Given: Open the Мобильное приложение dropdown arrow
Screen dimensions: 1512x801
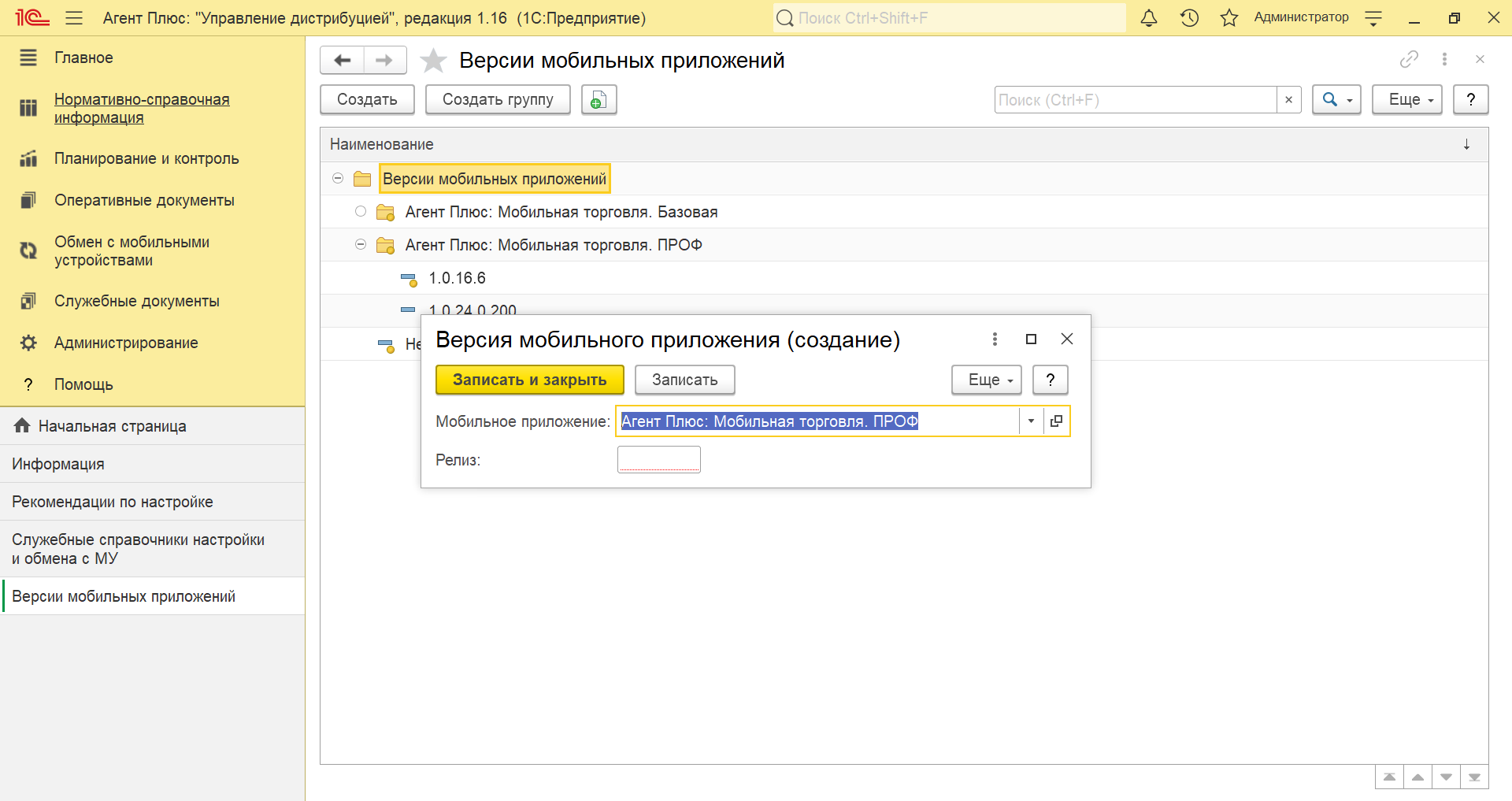Looking at the screenshot, I should pos(1031,421).
